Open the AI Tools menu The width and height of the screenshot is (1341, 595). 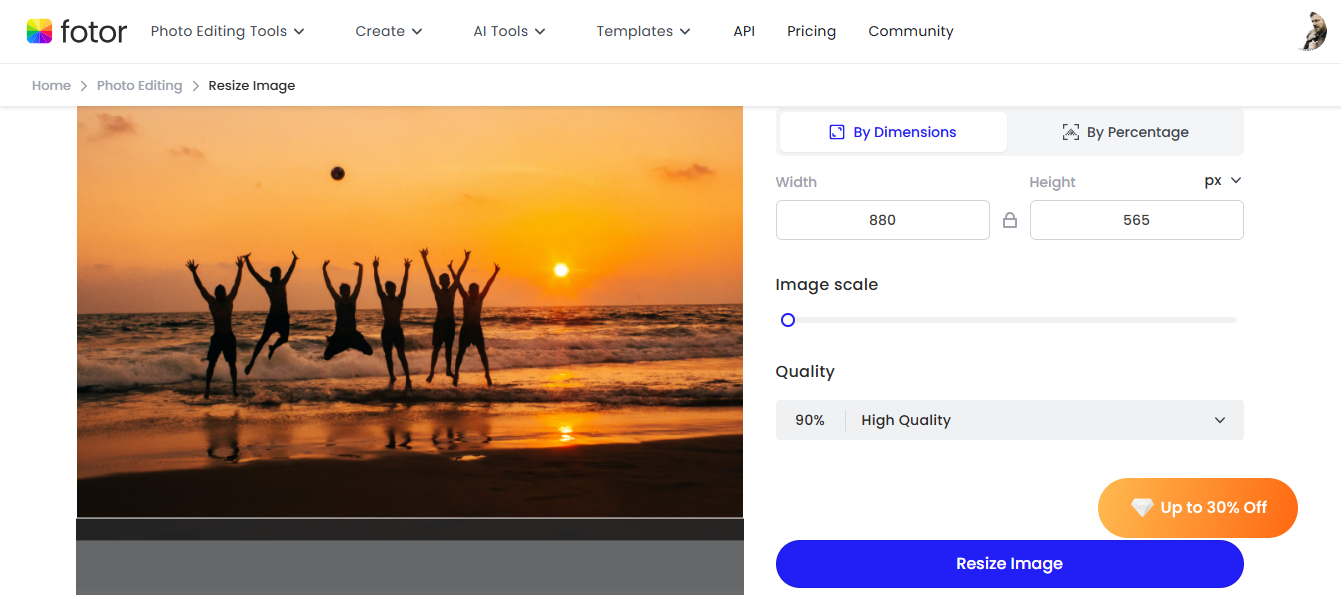[x=509, y=31]
